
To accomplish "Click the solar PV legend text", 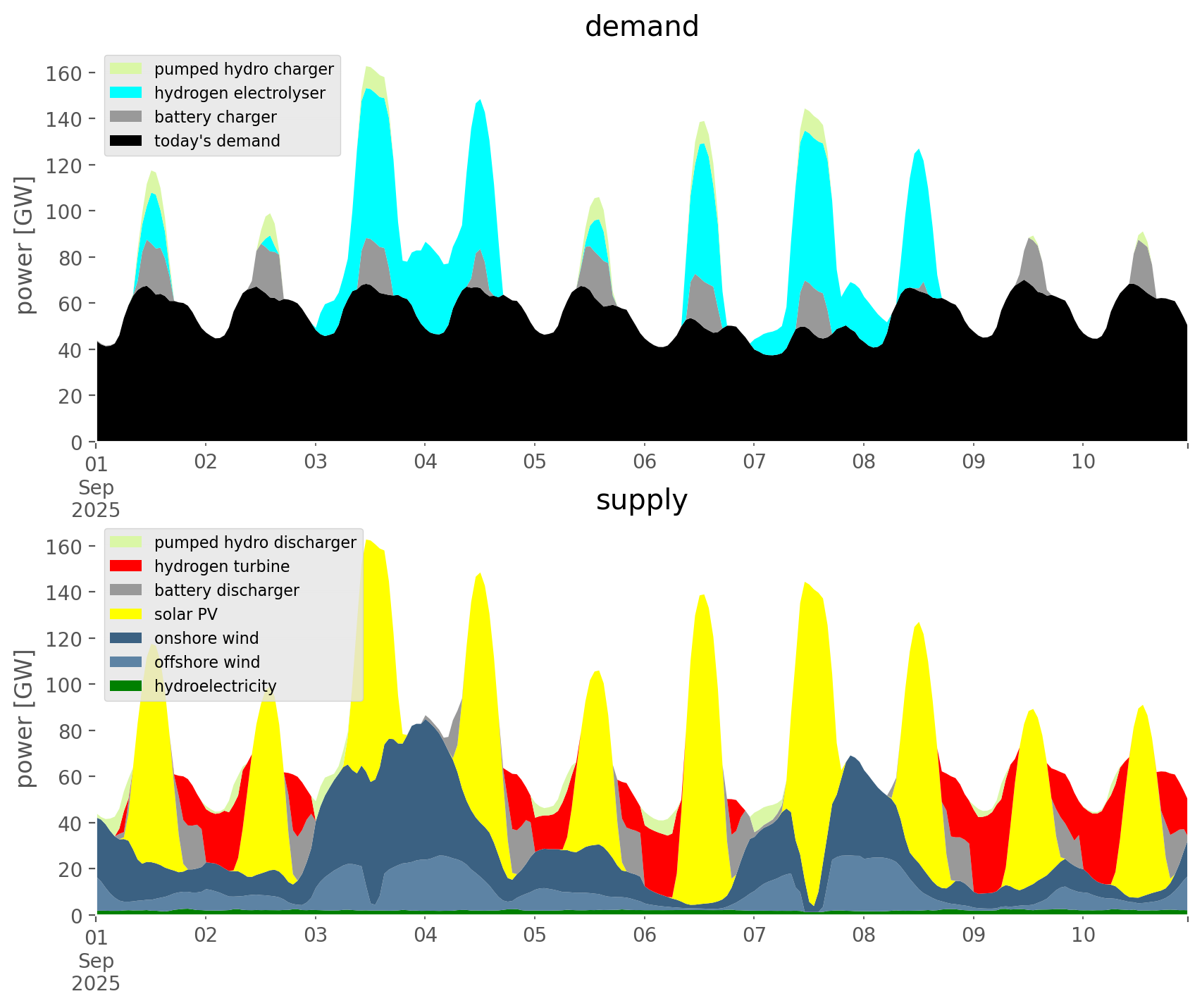I will 186,614.
